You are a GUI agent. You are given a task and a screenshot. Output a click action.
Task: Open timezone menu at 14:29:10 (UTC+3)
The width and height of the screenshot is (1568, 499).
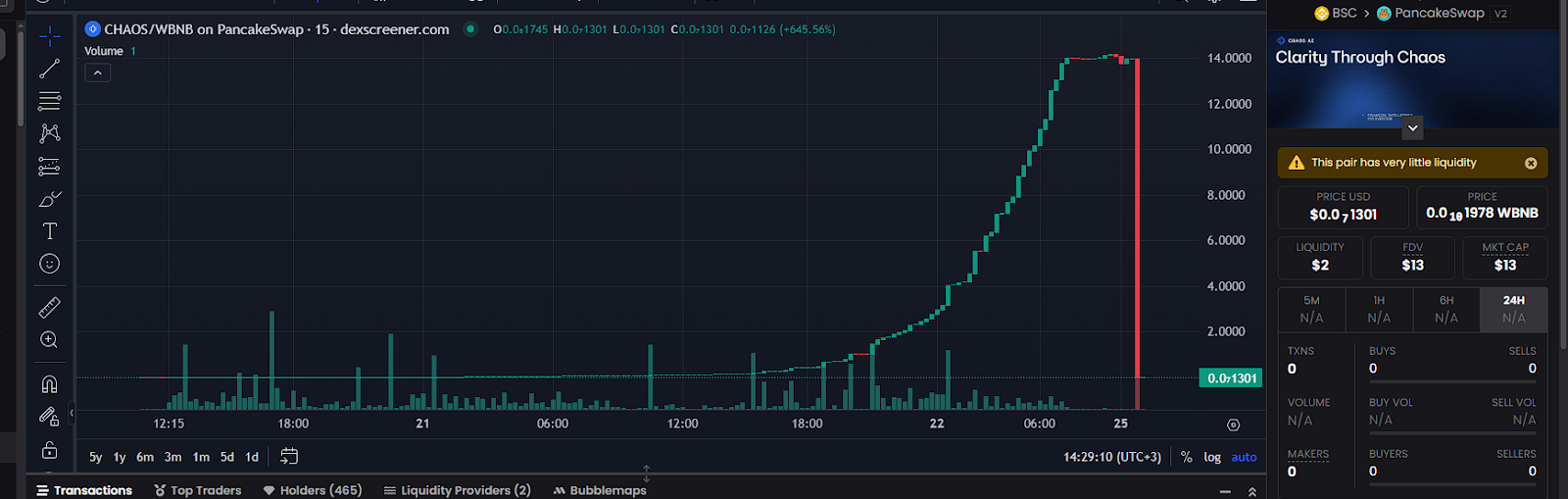pyautogui.click(x=1112, y=457)
